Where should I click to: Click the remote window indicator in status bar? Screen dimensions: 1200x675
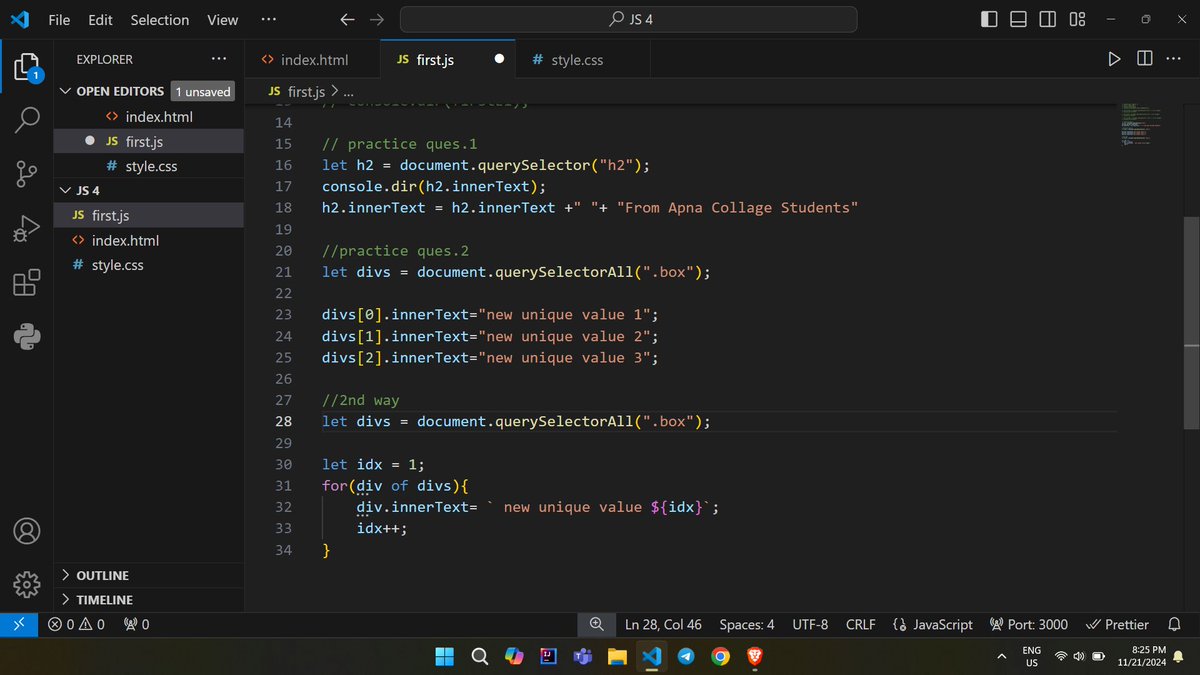[19, 624]
